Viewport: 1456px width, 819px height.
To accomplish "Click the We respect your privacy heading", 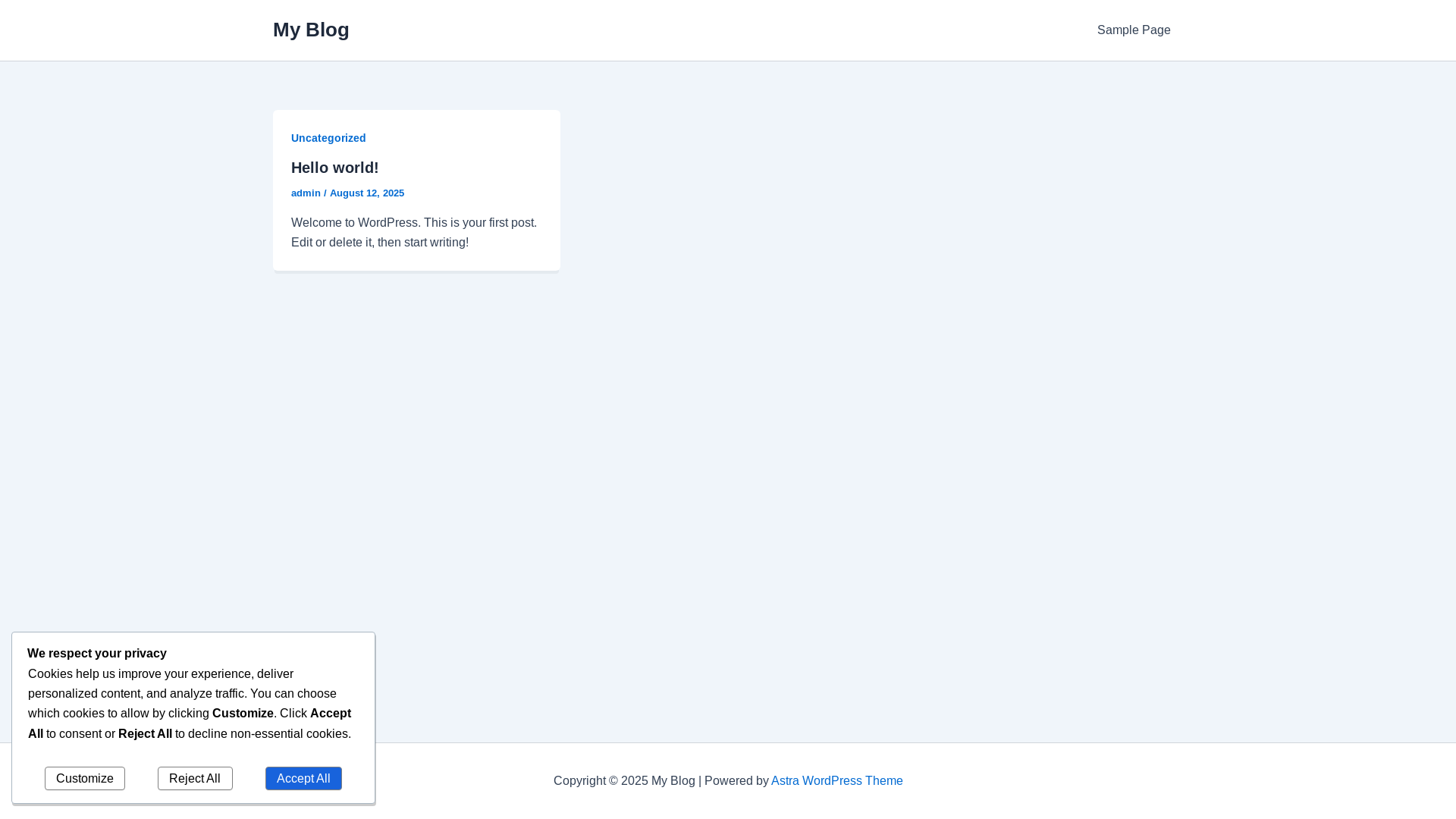I will point(97,654).
